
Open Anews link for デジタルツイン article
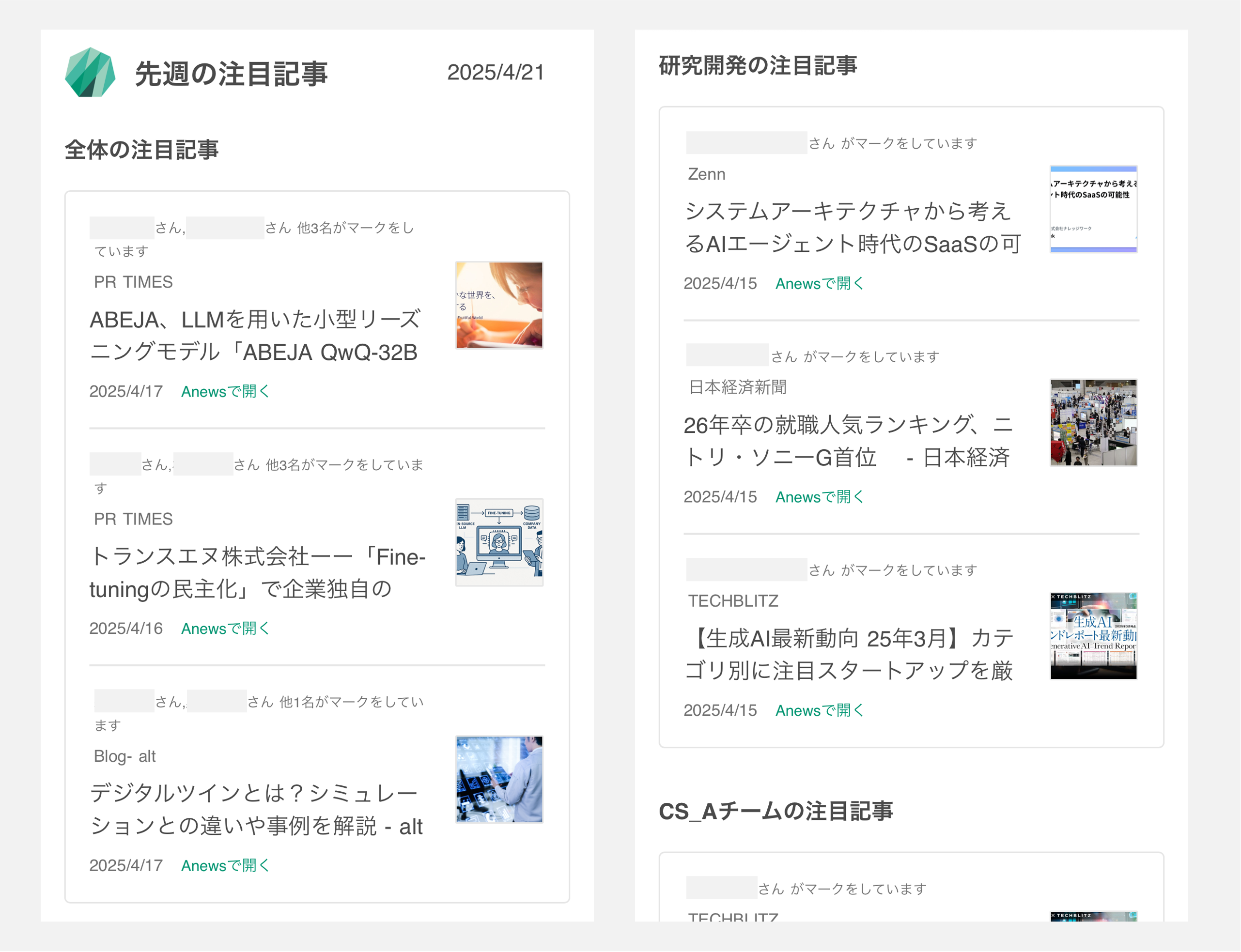coord(225,866)
